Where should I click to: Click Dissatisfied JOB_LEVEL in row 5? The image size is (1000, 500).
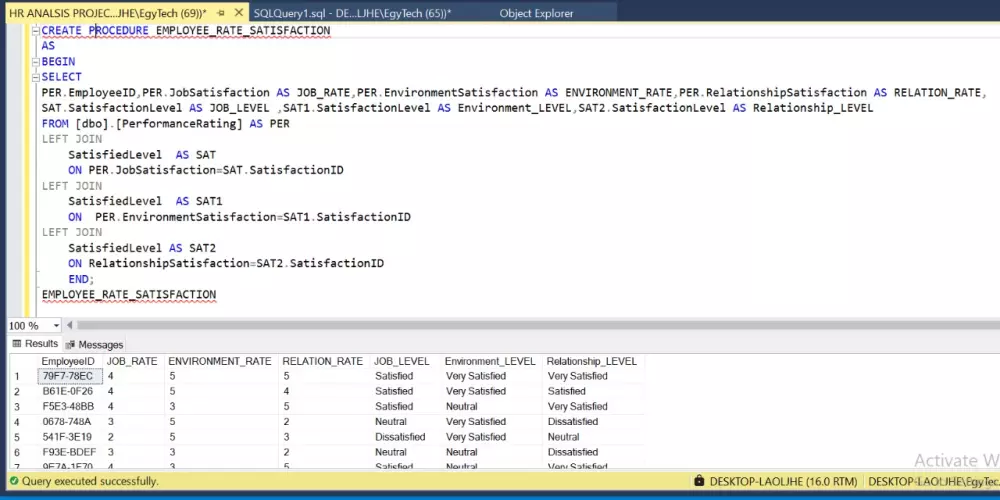tap(400, 438)
